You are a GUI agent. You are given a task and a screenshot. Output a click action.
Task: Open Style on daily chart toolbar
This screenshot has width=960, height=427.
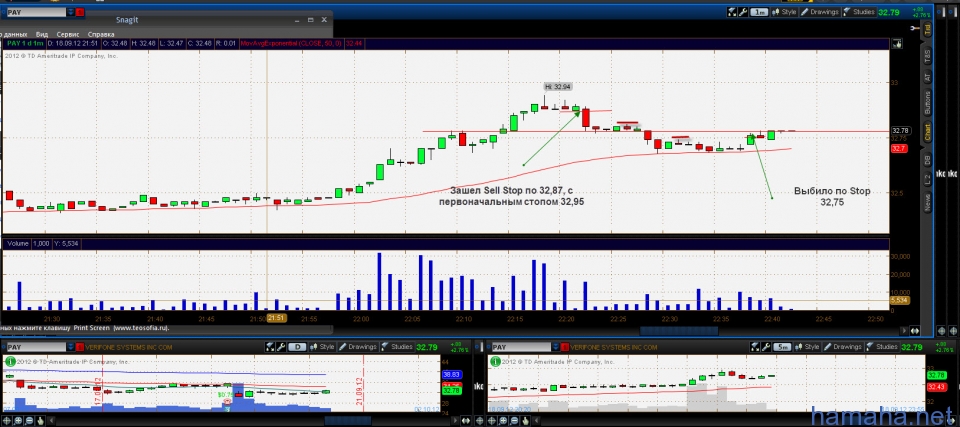click(322, 347)
